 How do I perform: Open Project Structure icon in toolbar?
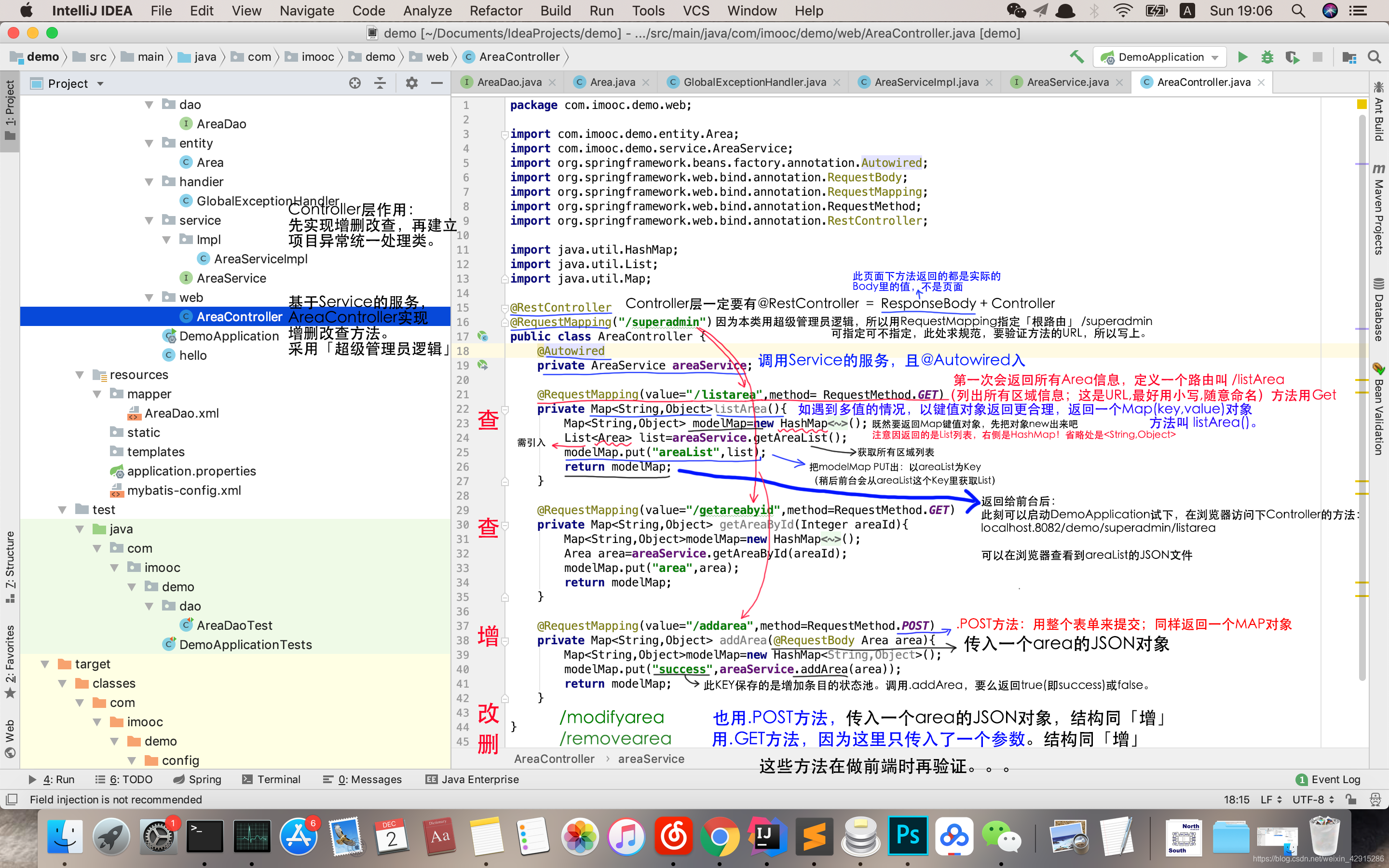1349,57
